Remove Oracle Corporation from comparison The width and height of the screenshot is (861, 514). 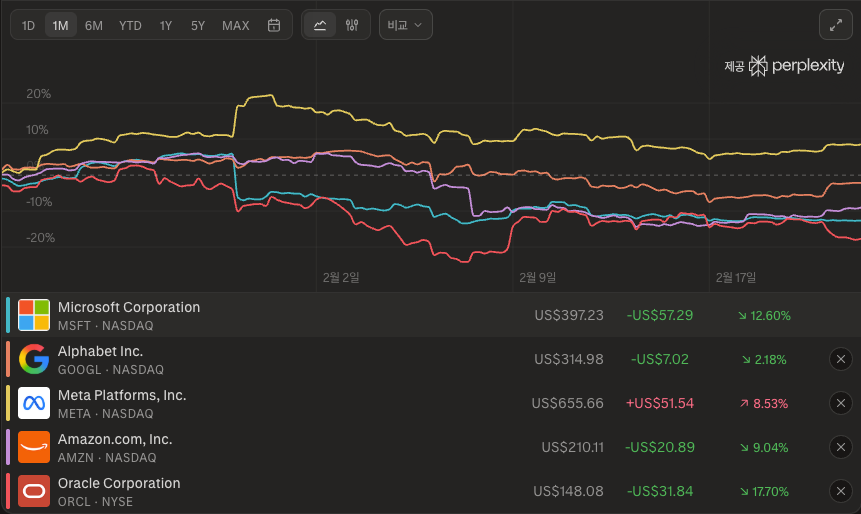(840, 491)
